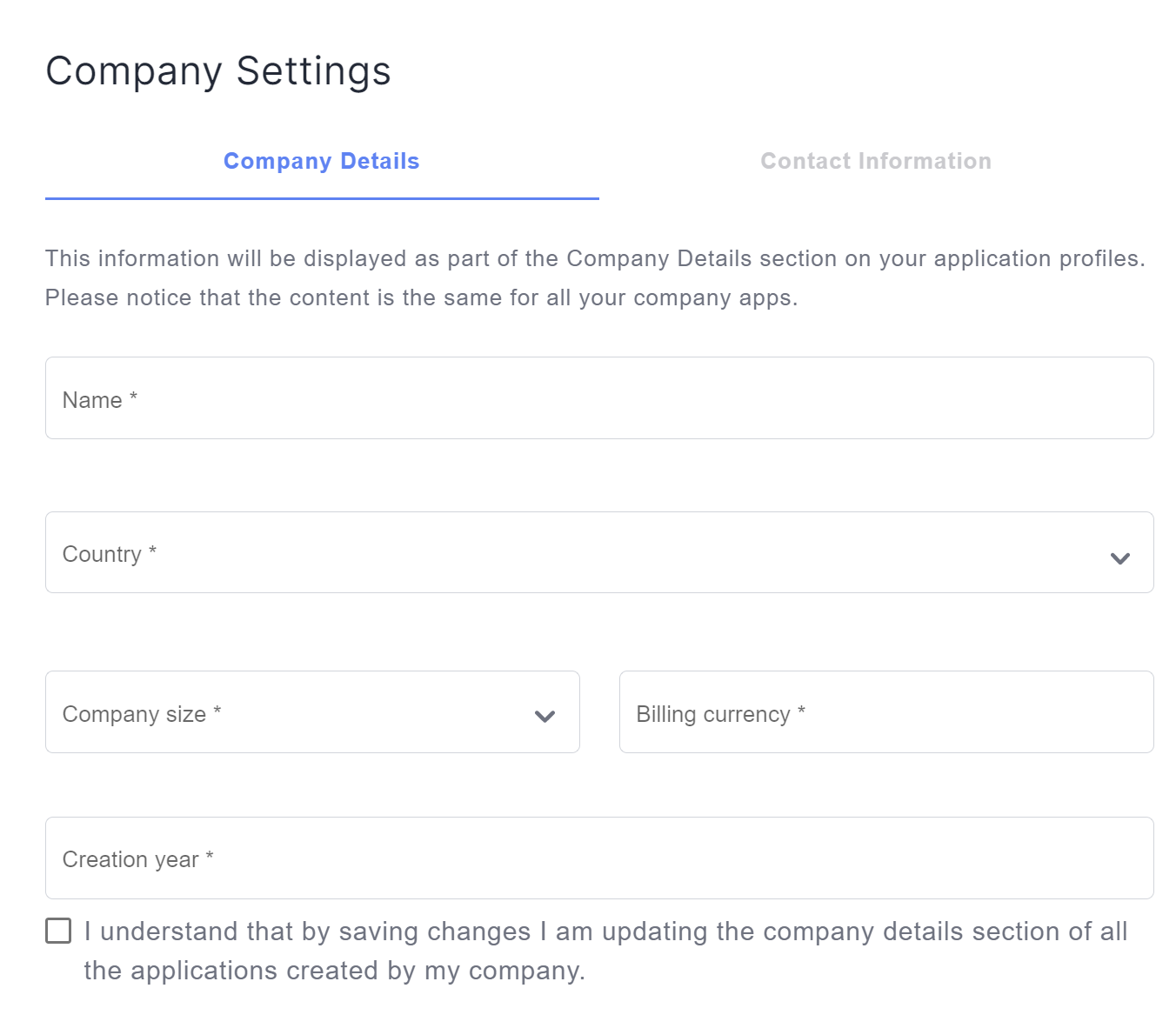
Task: Click the "Name *" placeholder label
Action: pyautogui.click(x=100, y=400)
